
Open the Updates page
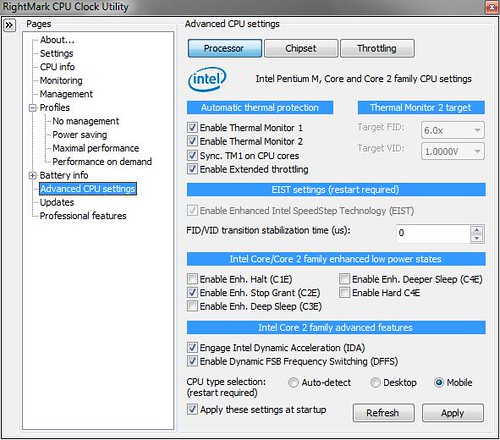tap(57, 202)
